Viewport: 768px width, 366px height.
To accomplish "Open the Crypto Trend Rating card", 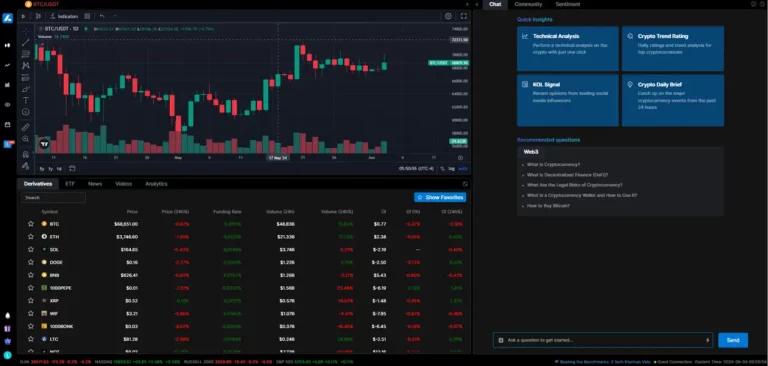I will 673,49.
